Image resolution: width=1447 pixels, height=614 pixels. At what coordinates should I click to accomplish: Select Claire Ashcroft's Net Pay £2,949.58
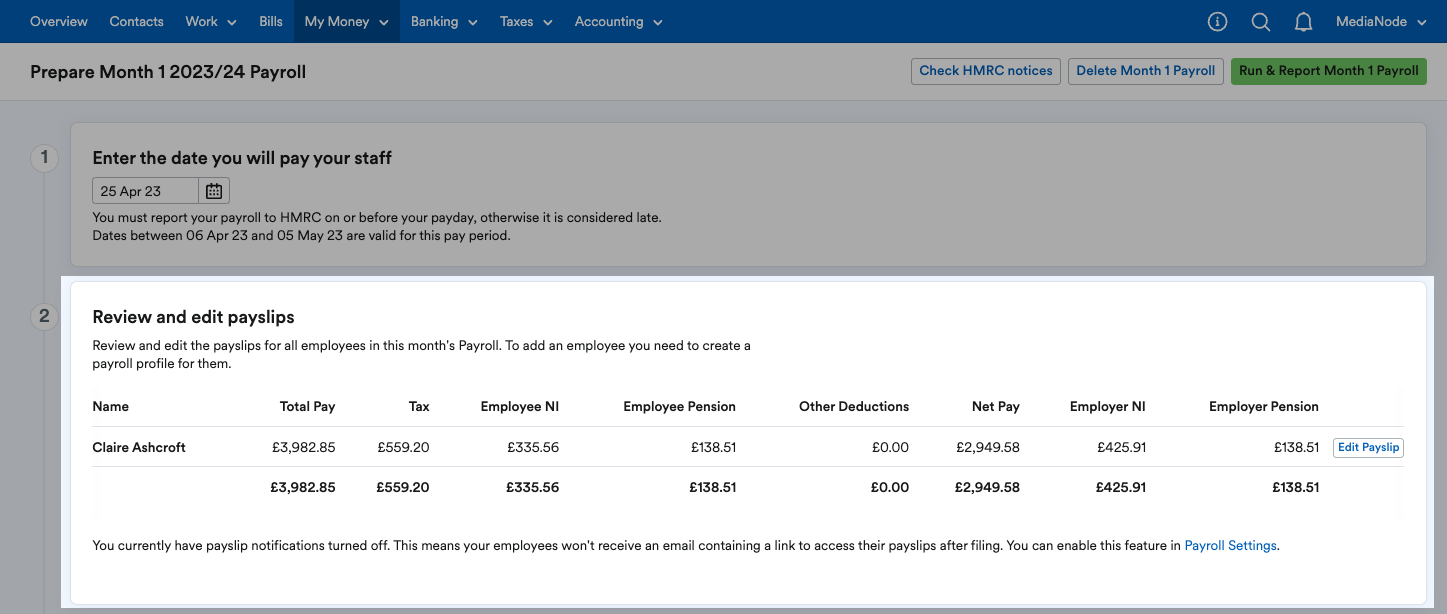(987, 447)
